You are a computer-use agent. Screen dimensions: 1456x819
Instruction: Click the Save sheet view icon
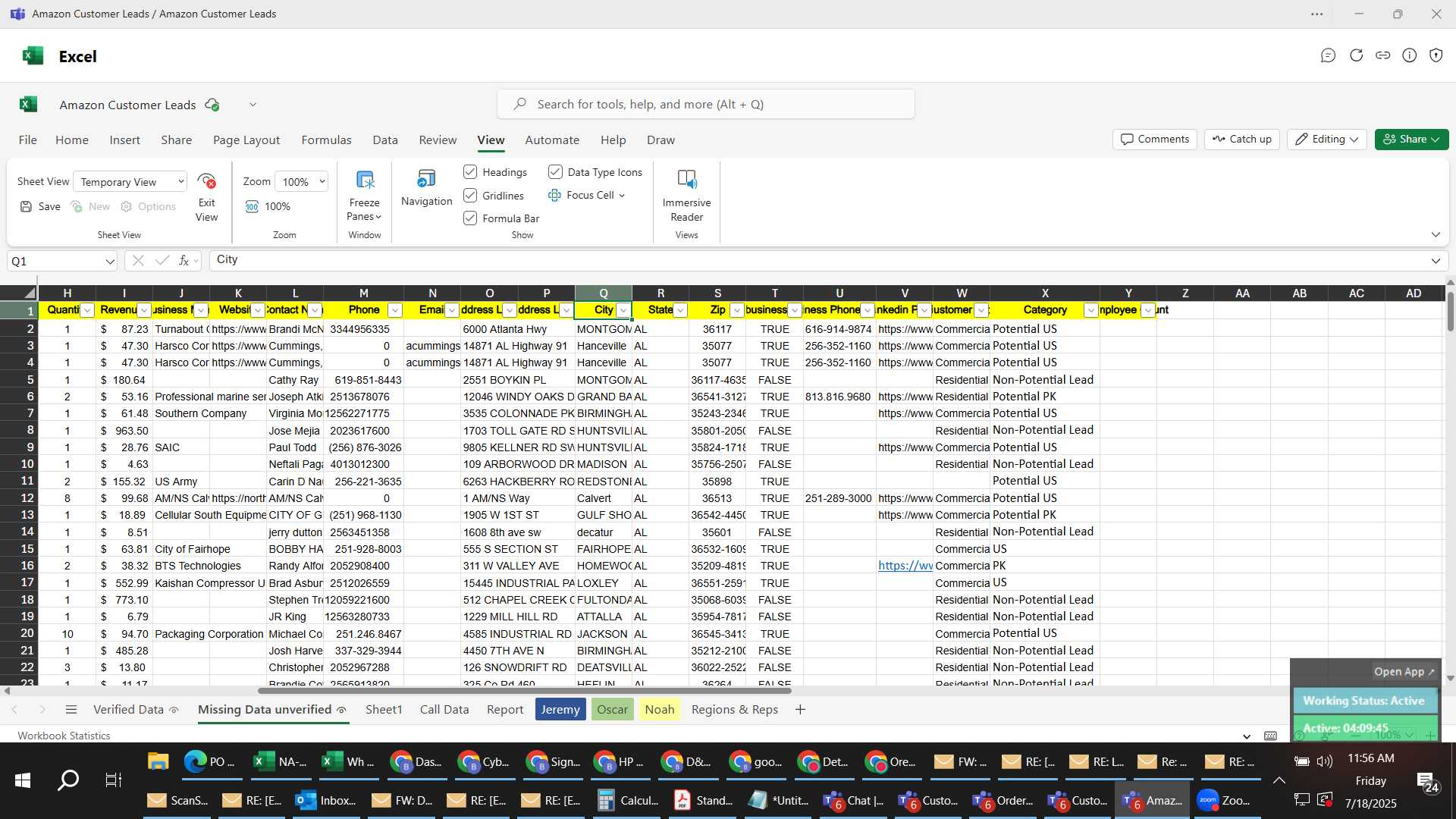pos(27,206)
